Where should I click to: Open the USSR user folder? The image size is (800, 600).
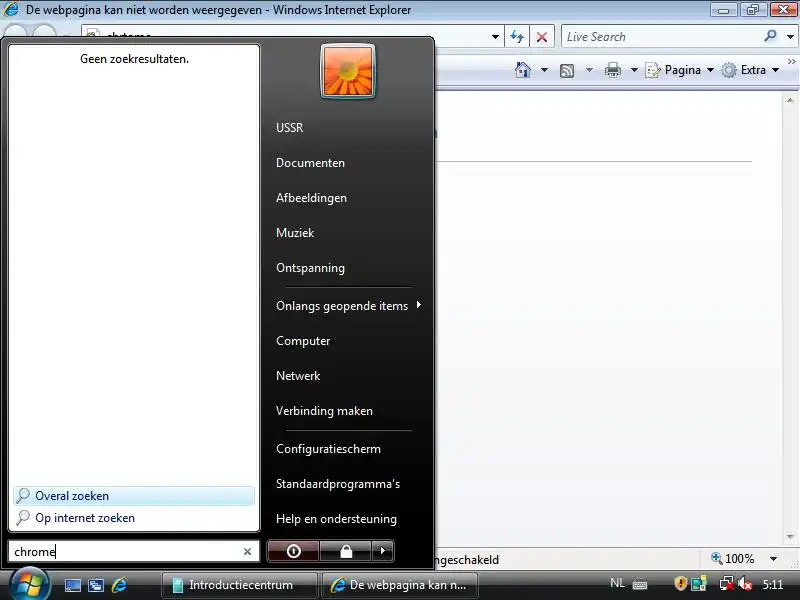(289, 128)
